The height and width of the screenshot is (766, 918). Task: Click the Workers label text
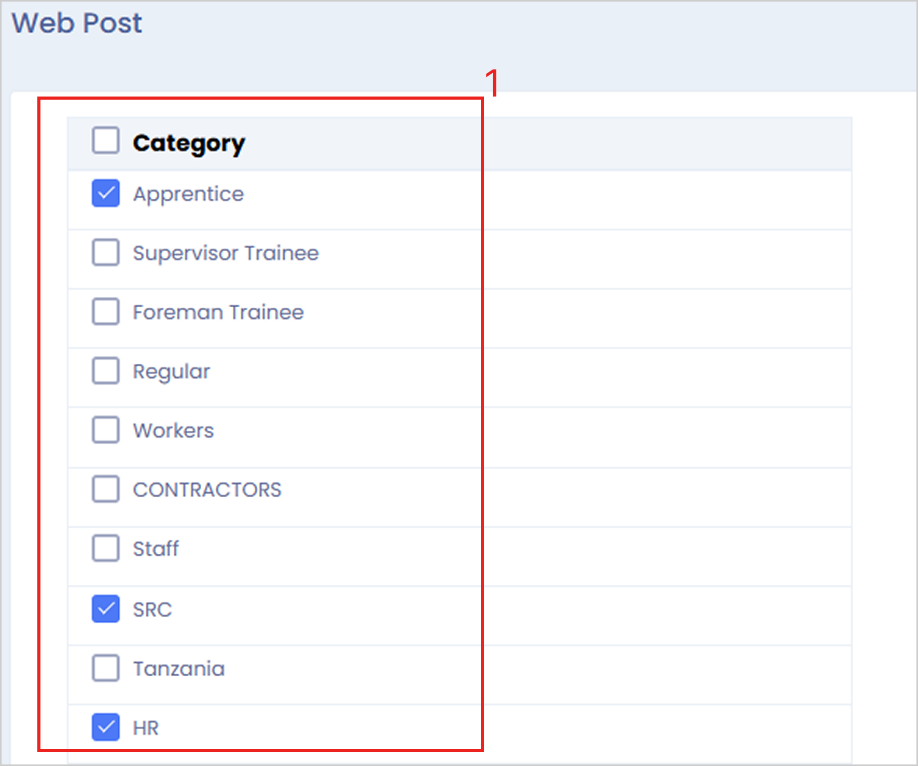tap(173, 431)
